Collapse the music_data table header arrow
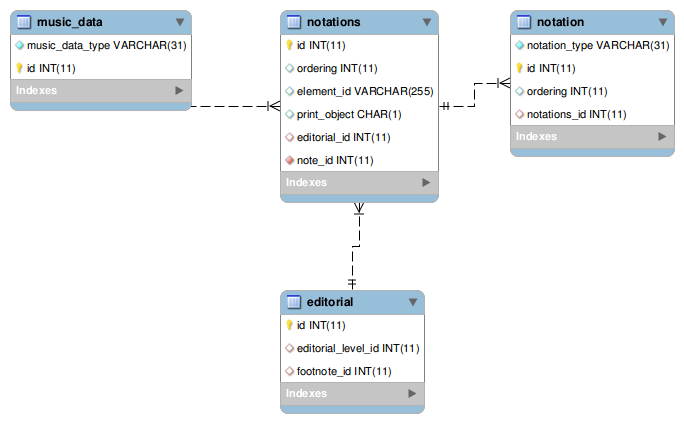Viewport: 684px width, 423px height. pos(179,21)
